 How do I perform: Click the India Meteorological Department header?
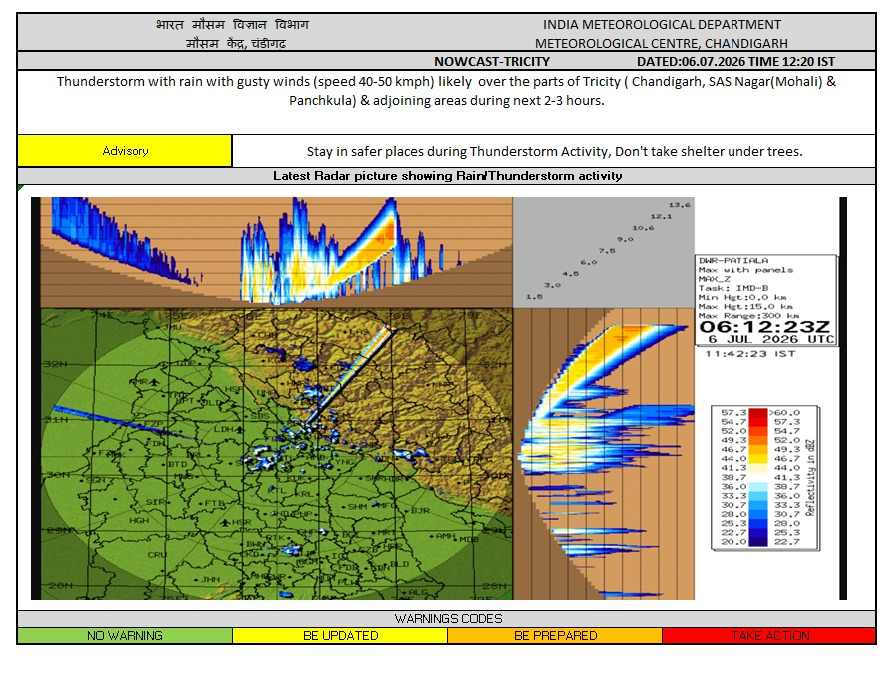coord(661,25)
